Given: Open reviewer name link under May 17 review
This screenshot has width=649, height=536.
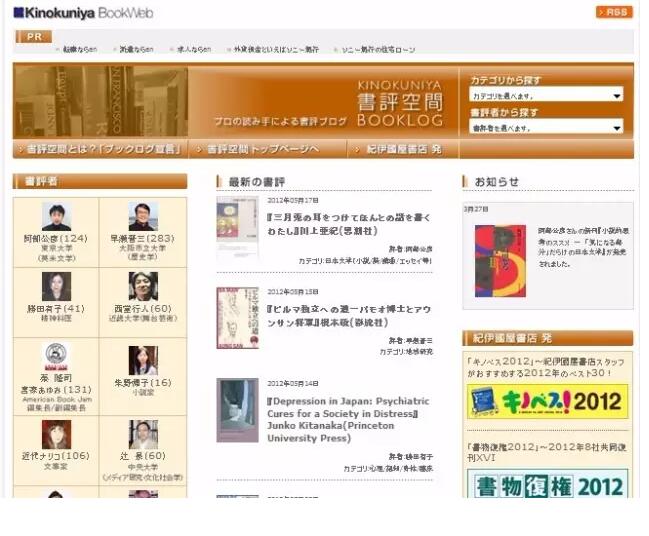Looking at the screenshot, I should point(418,249).
